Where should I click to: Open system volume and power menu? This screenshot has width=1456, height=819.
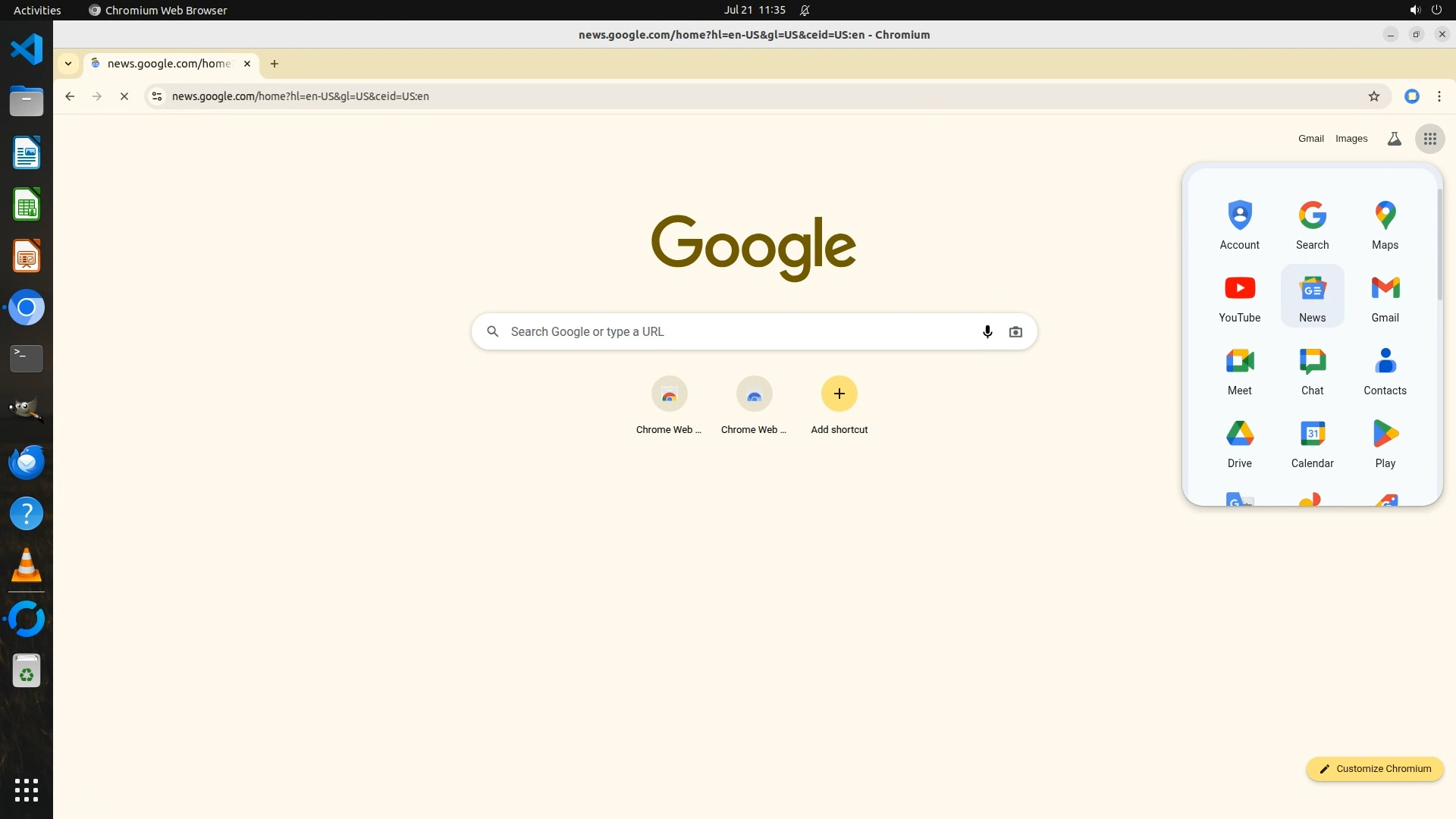coord(1425,10)
